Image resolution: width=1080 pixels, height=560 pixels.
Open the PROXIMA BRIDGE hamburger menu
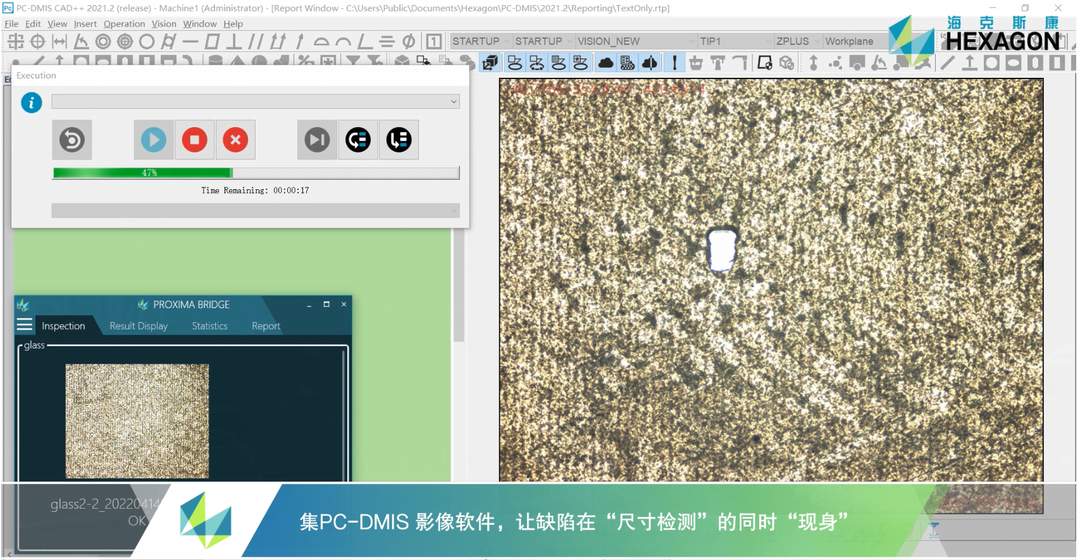click(24, 325)
